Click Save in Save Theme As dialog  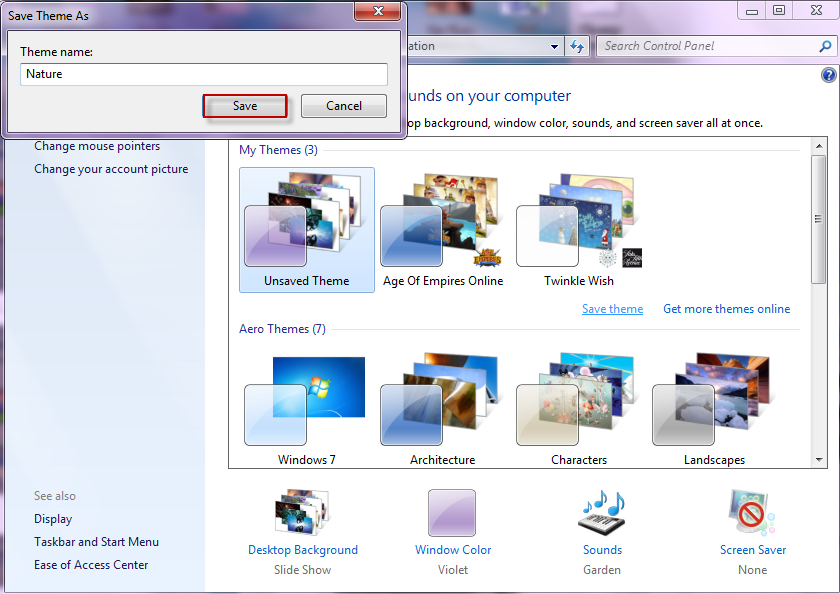245,106
